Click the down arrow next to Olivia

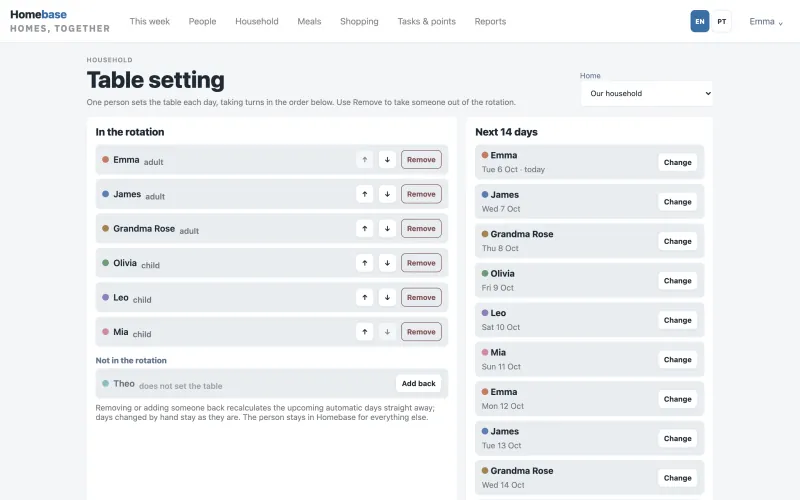click(x=387, y=263)
